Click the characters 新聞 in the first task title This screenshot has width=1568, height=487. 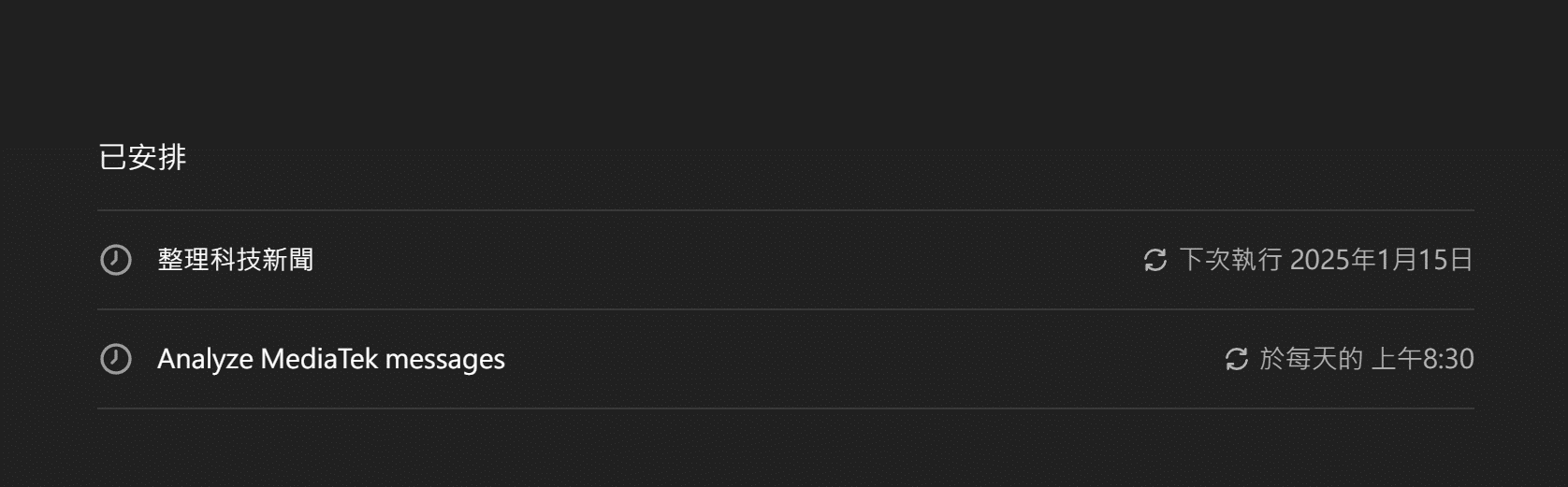coord(287,260)
